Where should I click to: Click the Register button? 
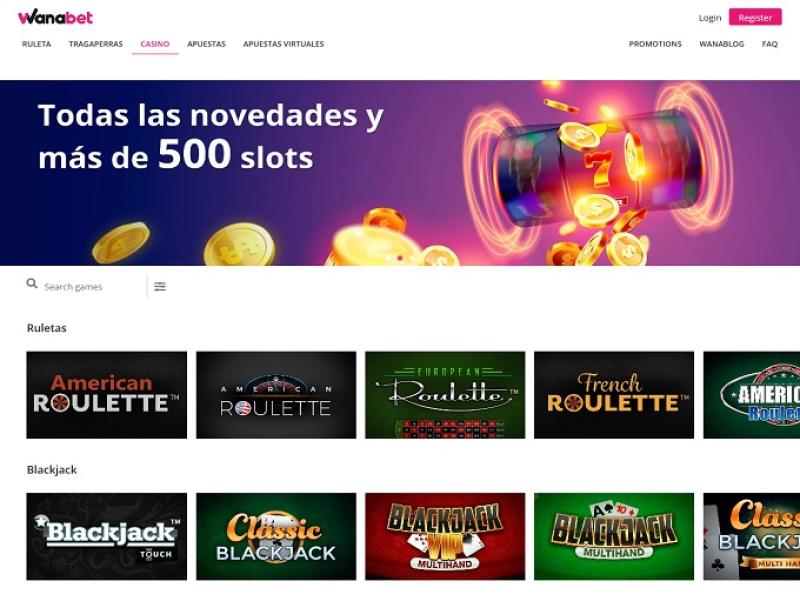point(755,17)
